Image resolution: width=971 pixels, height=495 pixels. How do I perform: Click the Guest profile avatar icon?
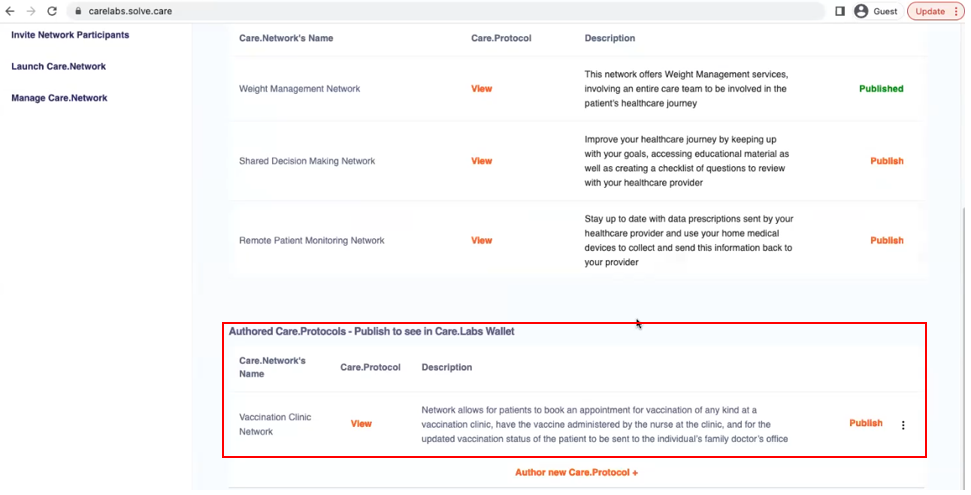[x=861, y=11]
